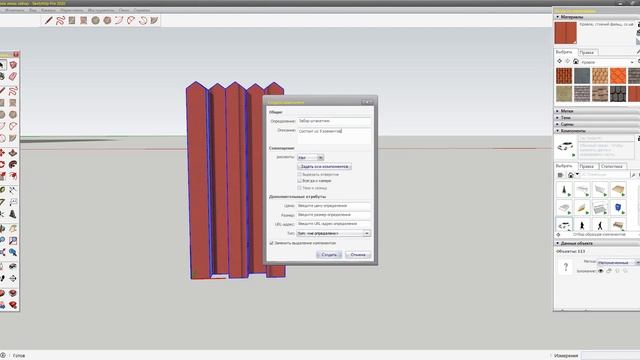Select the Push/Pull tool in left toolbox

(13, 153)
